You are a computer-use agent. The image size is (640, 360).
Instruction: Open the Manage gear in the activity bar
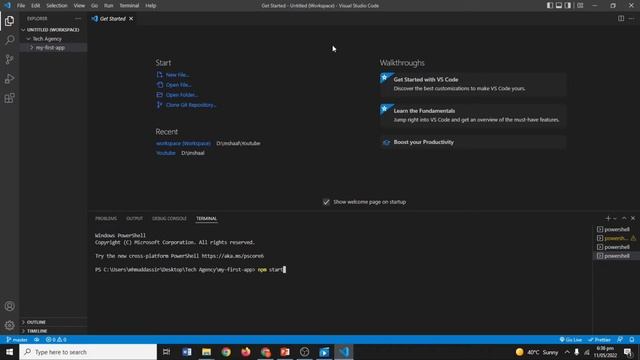[9, 325]
